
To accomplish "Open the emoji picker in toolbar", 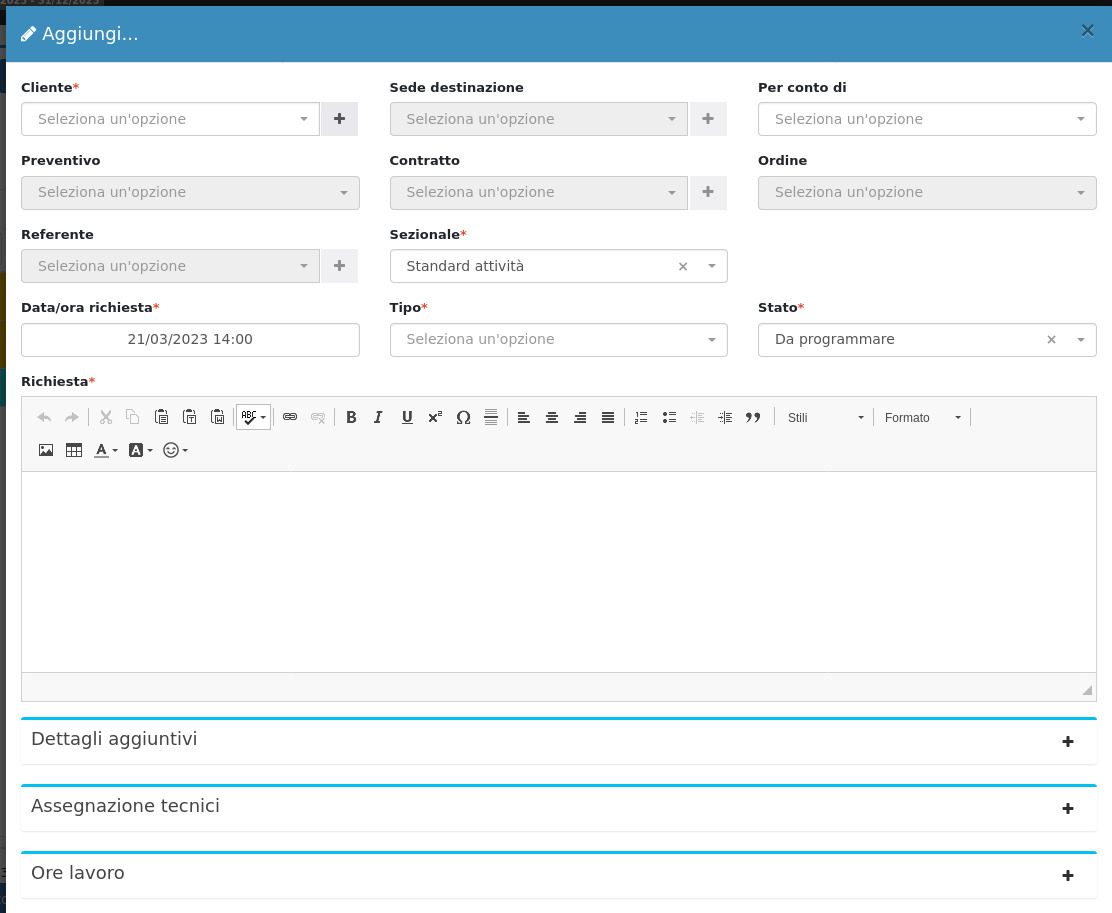I will click(x=175, y=450).
